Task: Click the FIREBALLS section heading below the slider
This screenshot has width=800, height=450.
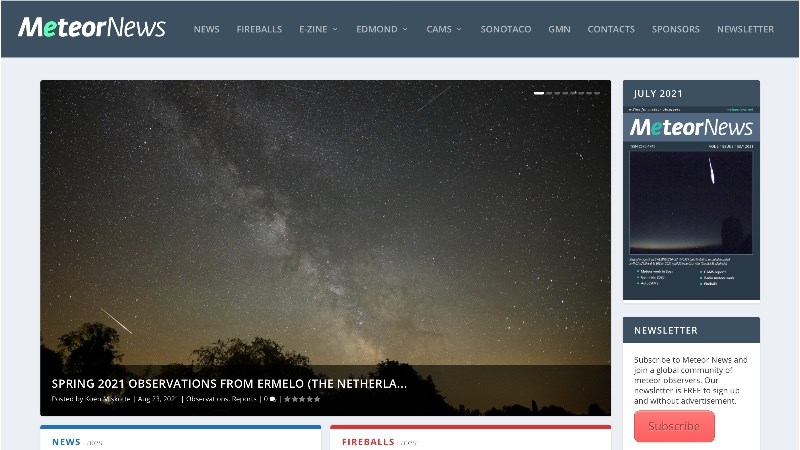Action: point(368,441)
